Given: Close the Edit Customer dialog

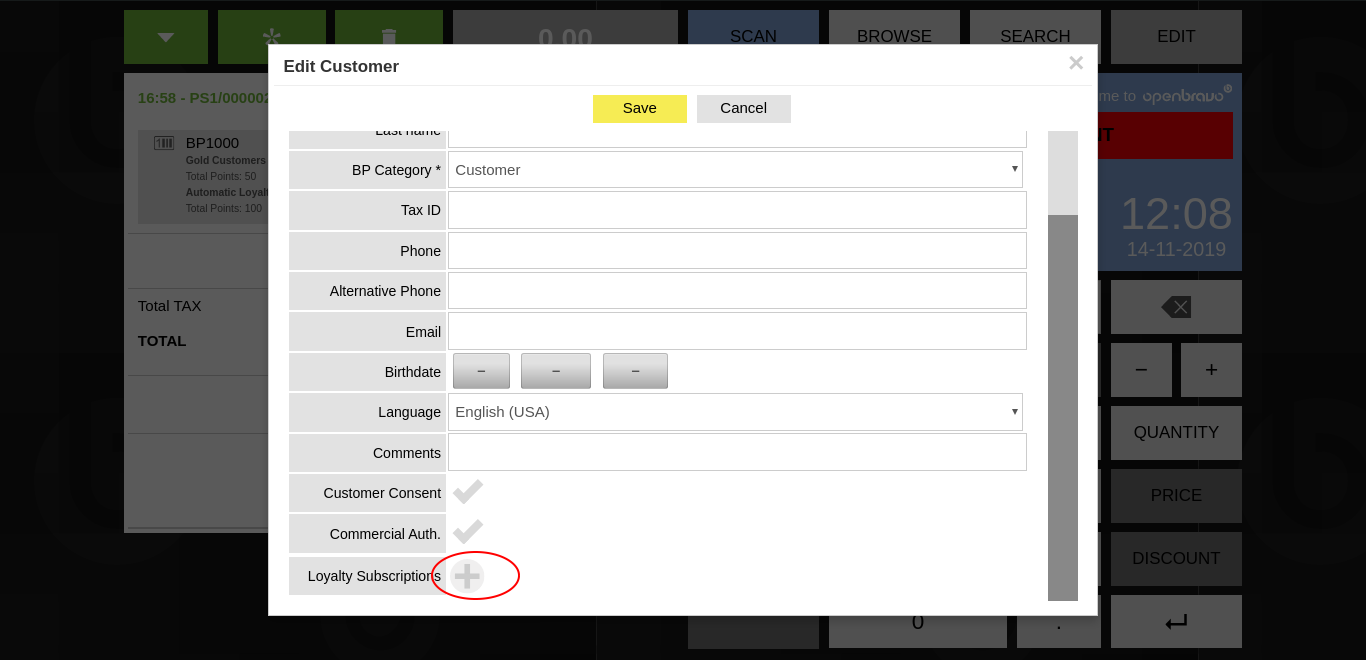Looking at the screenshot, I should click(1076, 63).
